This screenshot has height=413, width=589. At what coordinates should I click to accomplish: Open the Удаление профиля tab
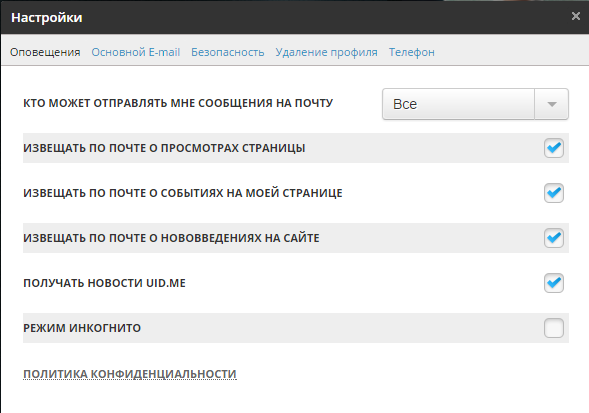point(326,52)
